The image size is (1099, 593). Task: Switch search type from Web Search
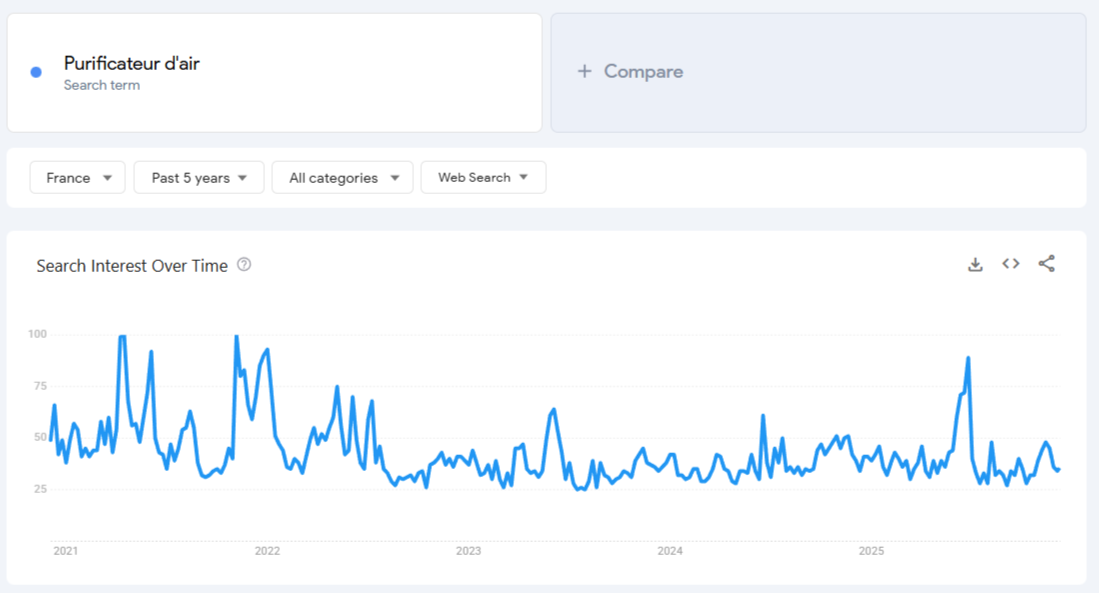(x=483, y=177)
